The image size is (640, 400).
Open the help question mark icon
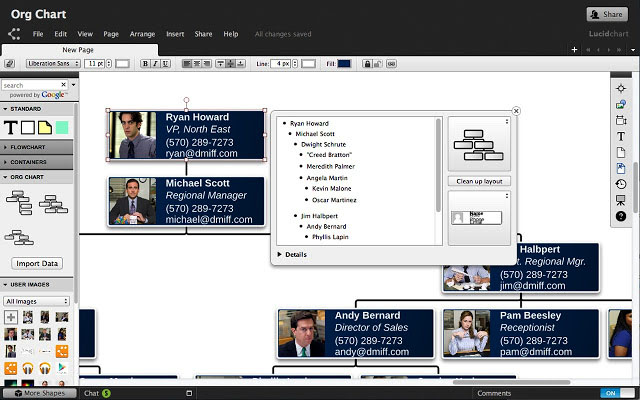[621, 216]
